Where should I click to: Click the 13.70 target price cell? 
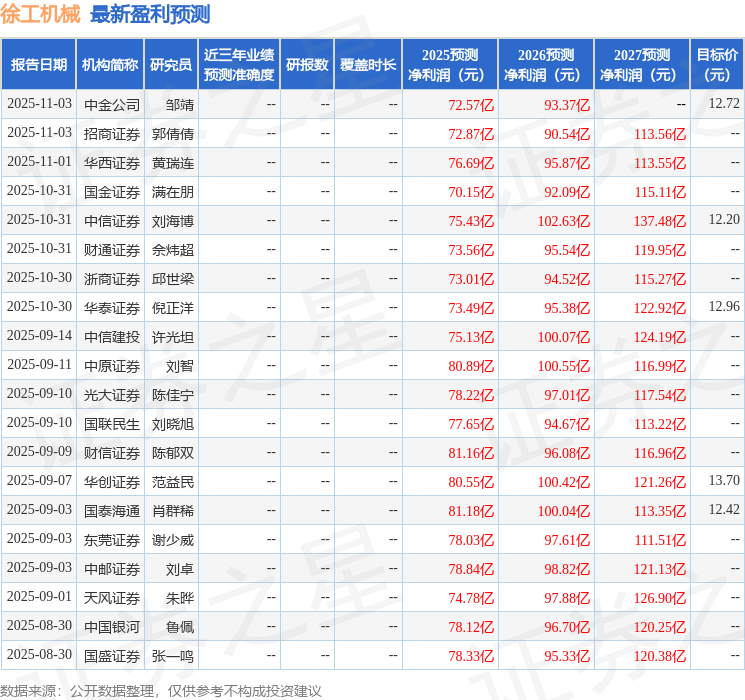coord(723,482)
